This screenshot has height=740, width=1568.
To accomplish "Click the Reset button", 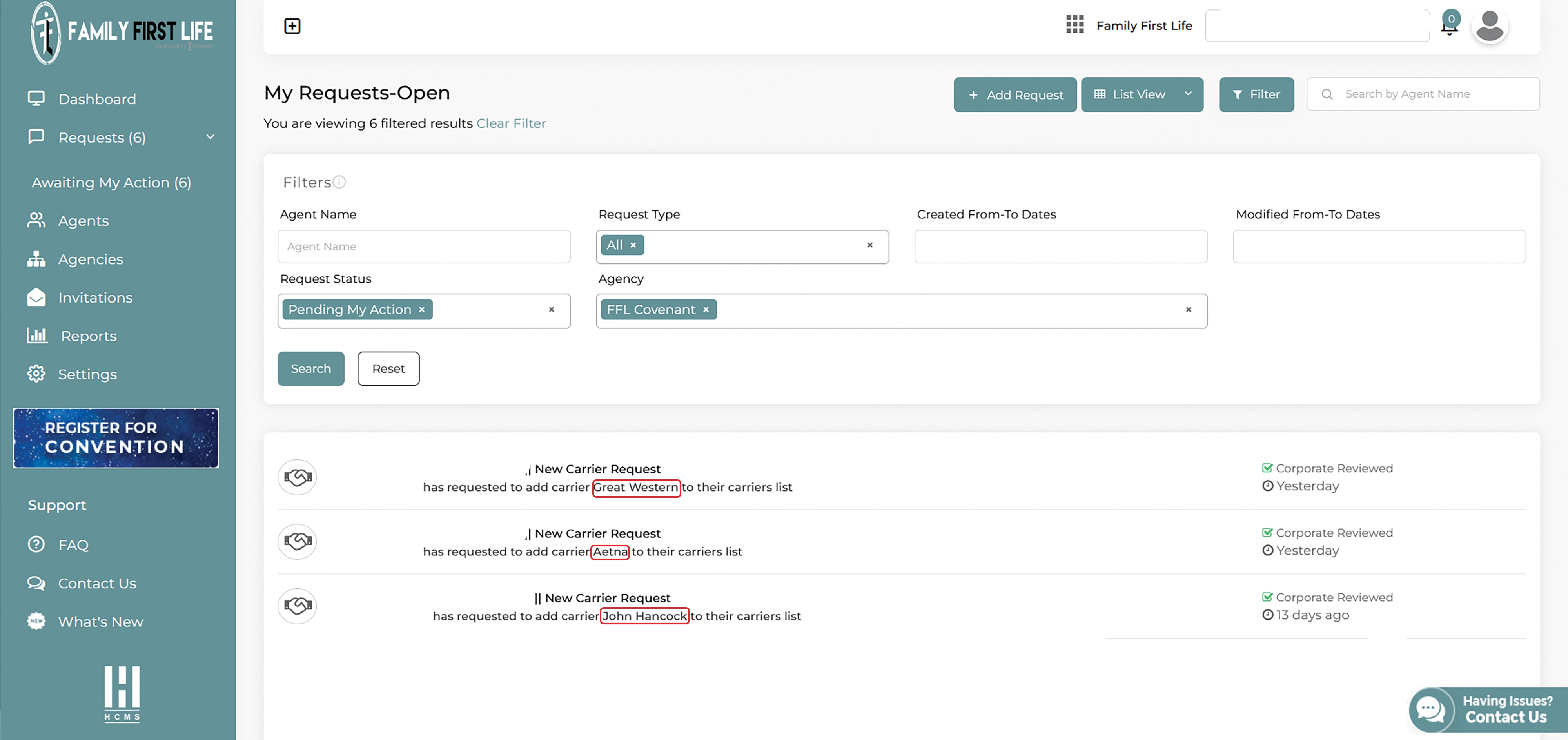I will coord(388,368).
